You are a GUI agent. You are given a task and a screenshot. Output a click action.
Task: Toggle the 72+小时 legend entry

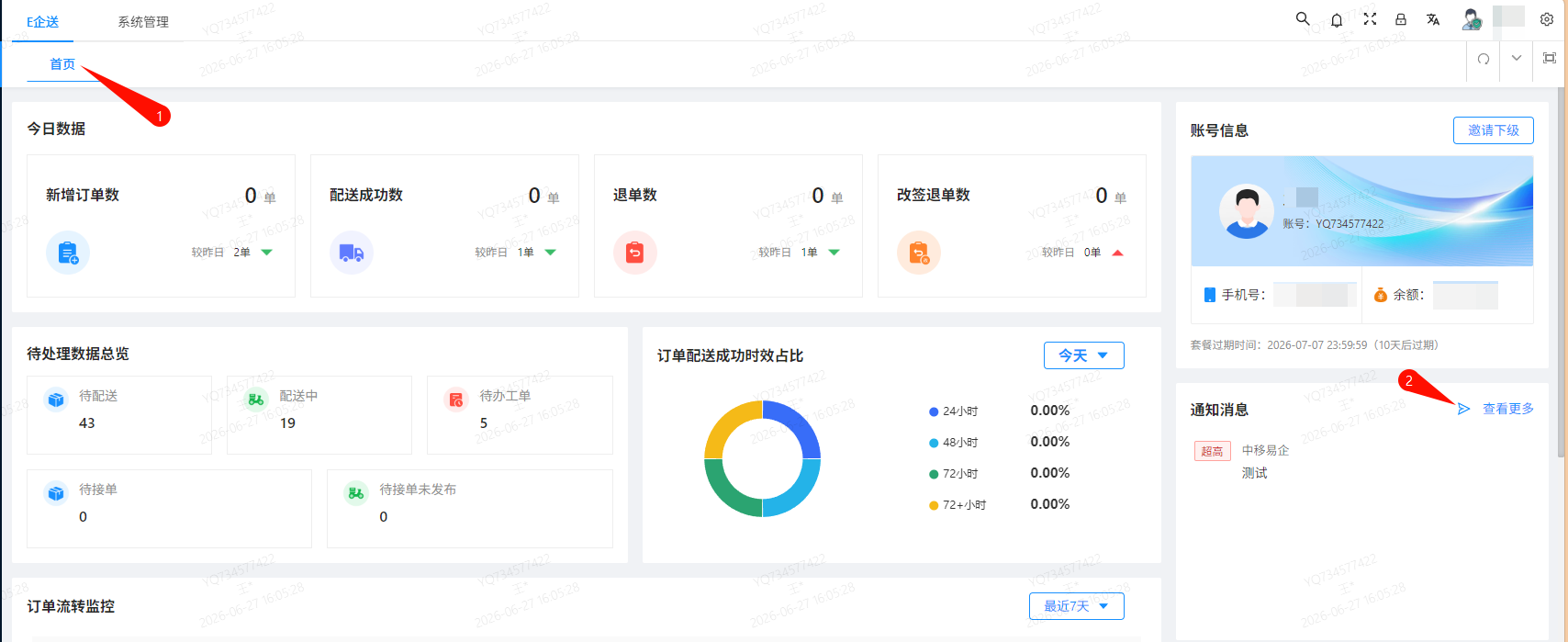pyautogui.click(x=958, y=505)
